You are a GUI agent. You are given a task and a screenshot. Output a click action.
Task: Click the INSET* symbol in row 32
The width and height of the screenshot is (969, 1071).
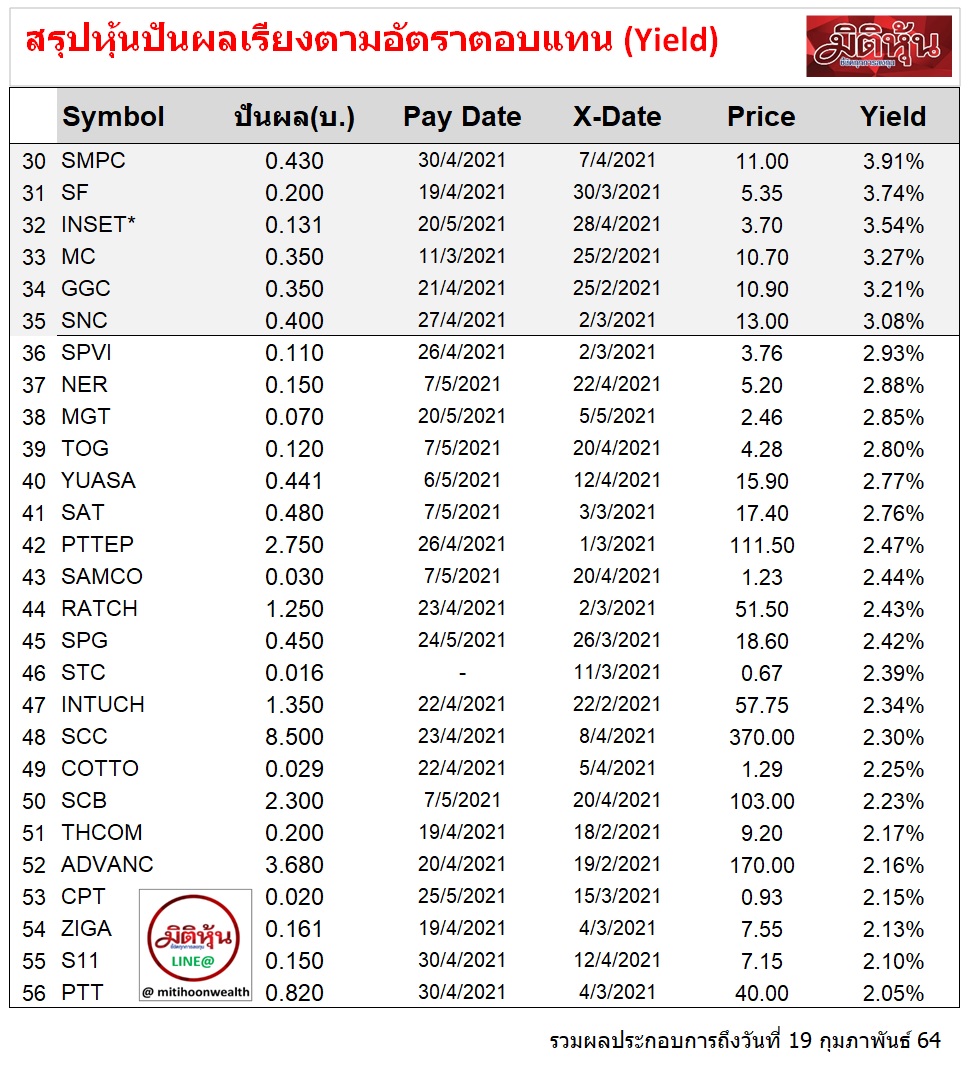click(98, 225)
